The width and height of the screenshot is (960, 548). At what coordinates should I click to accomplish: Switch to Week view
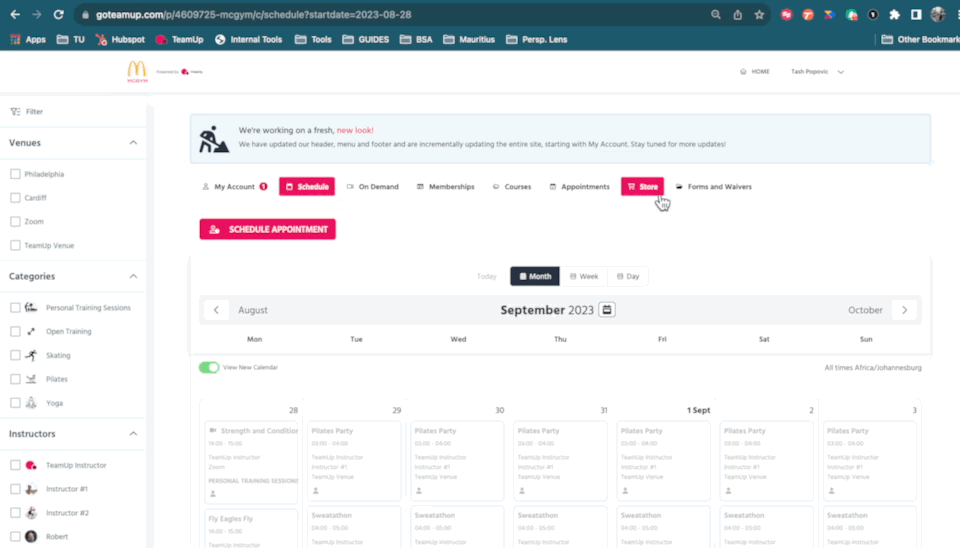585,276
